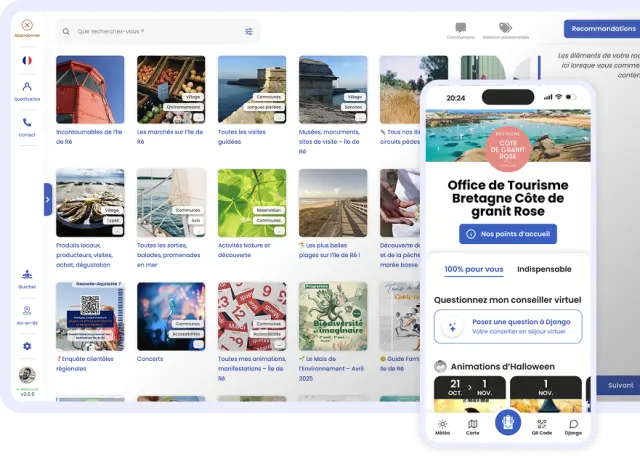Screen dimensions: 640x459
Task: Open the search filter sliders icon
Action: click(249, 32)
